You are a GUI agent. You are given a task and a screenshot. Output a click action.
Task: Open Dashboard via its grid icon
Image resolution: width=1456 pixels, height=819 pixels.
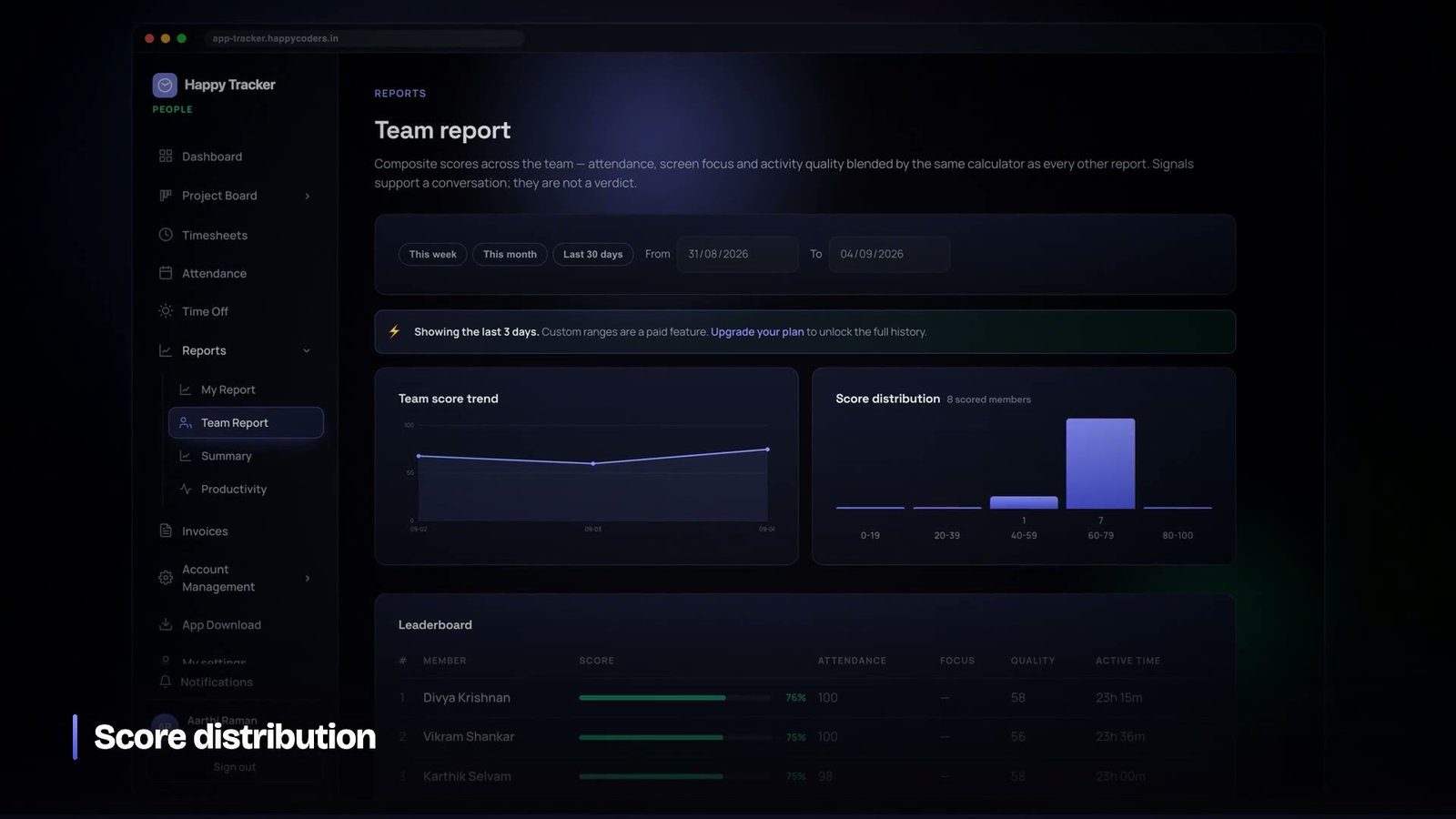(166, 157)
